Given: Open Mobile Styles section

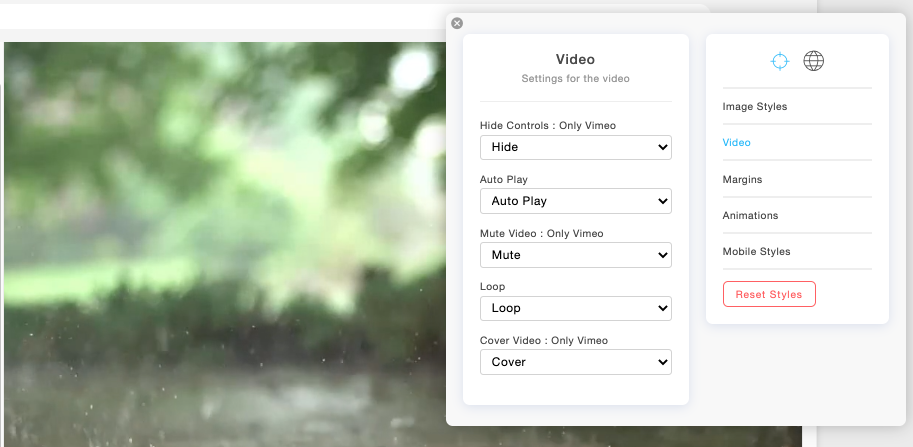Looking at the screenshot, I should pos(757,252).
